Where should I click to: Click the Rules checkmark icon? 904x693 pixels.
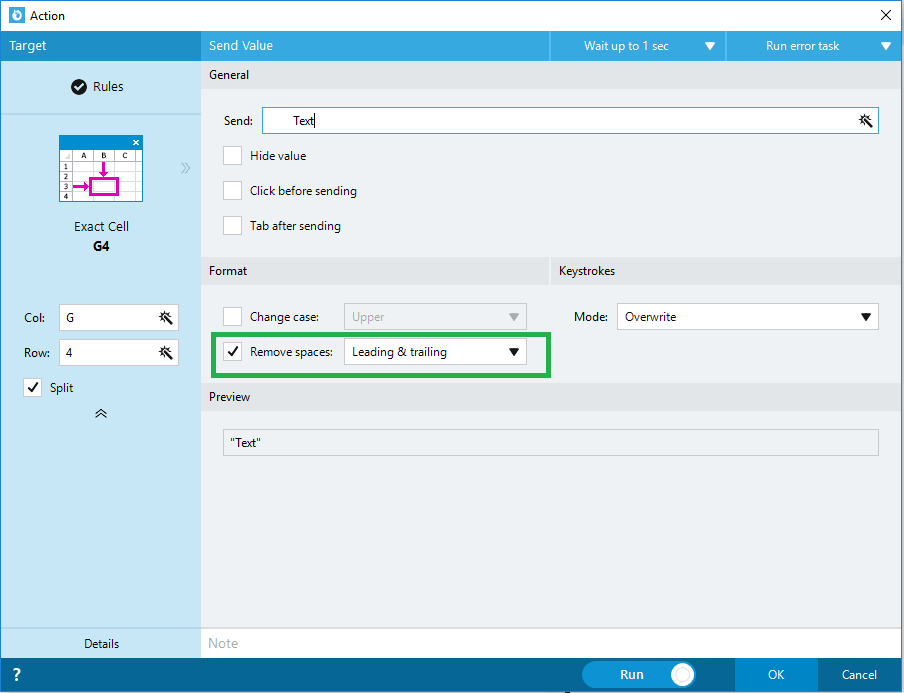pos(79,86)
